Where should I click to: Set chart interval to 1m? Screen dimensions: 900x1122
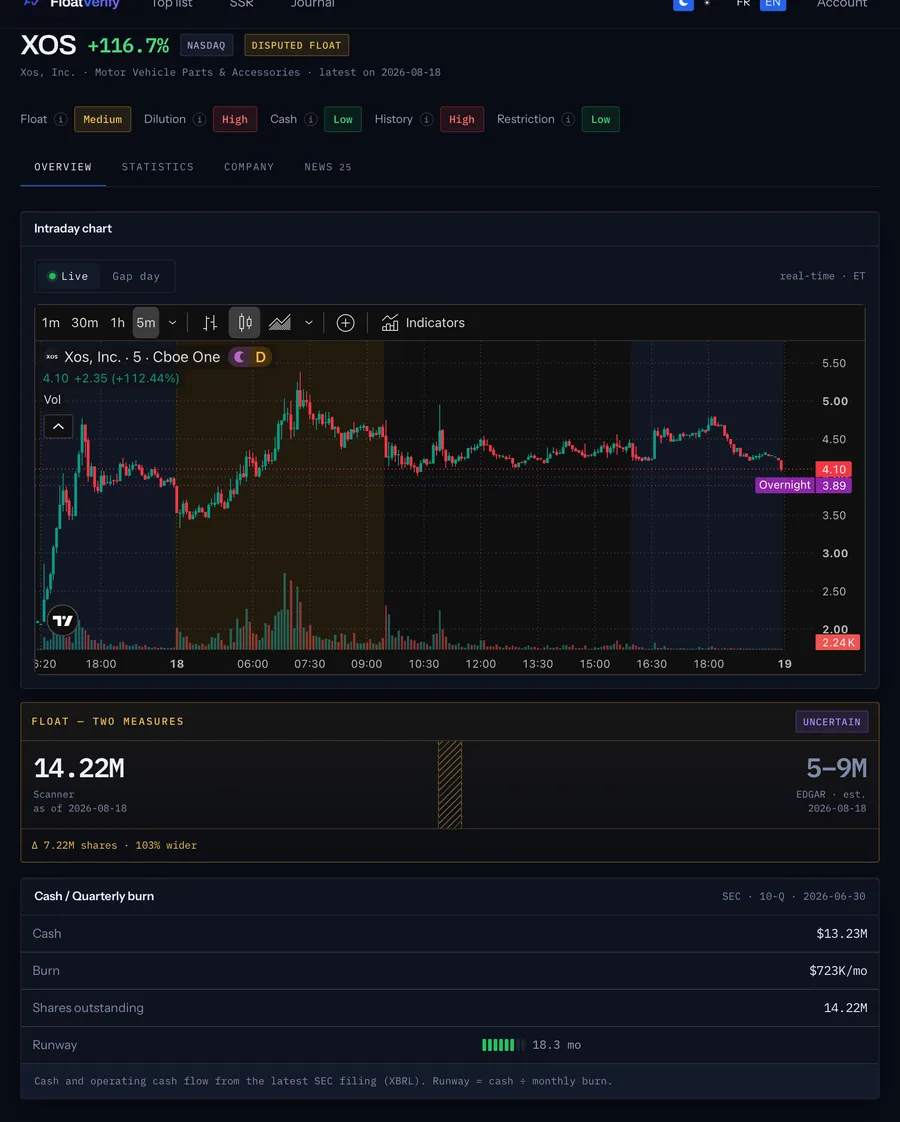[51, 323]
